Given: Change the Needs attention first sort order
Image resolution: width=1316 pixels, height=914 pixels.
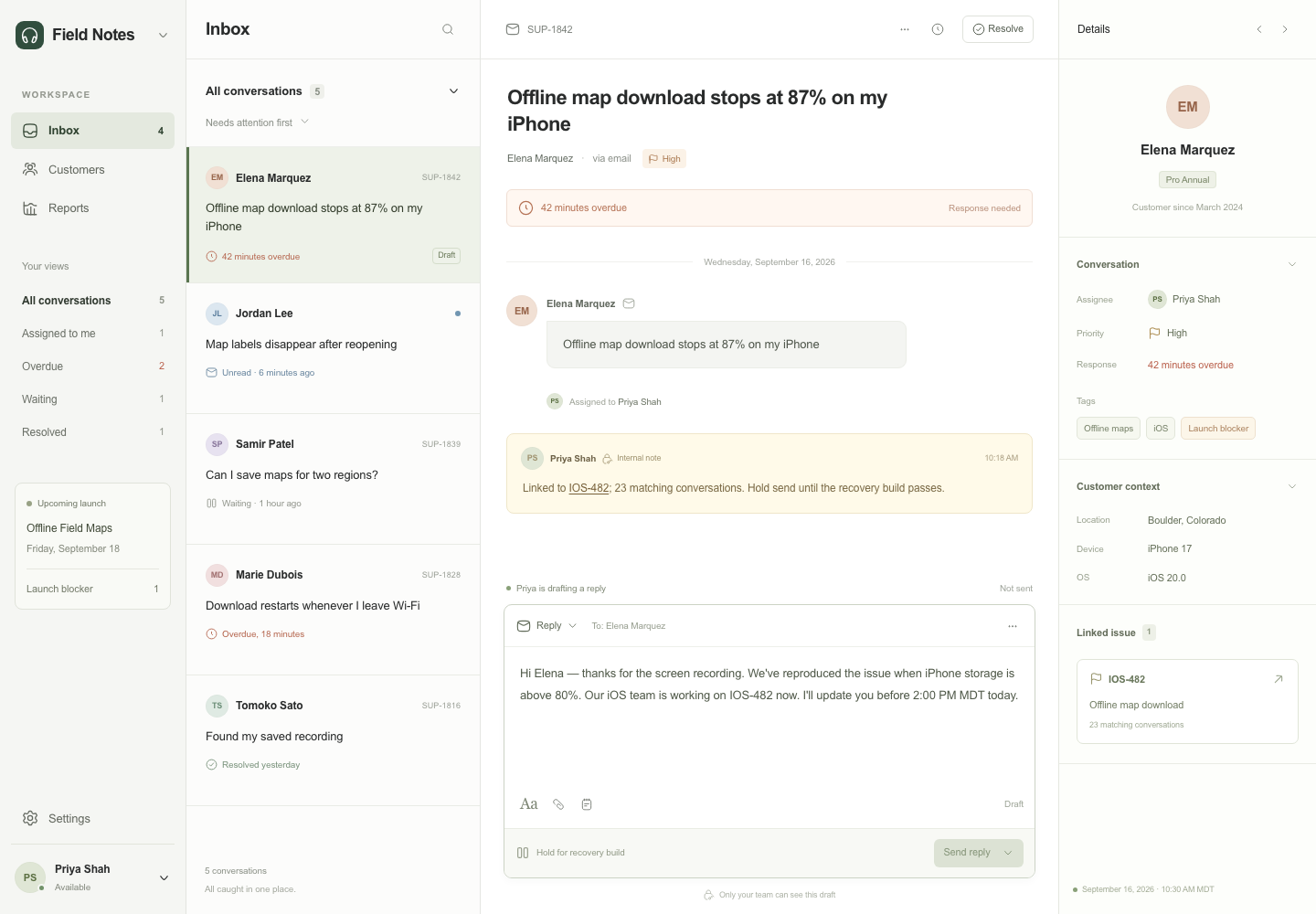Looking at the screenshot, I should 258,122.
